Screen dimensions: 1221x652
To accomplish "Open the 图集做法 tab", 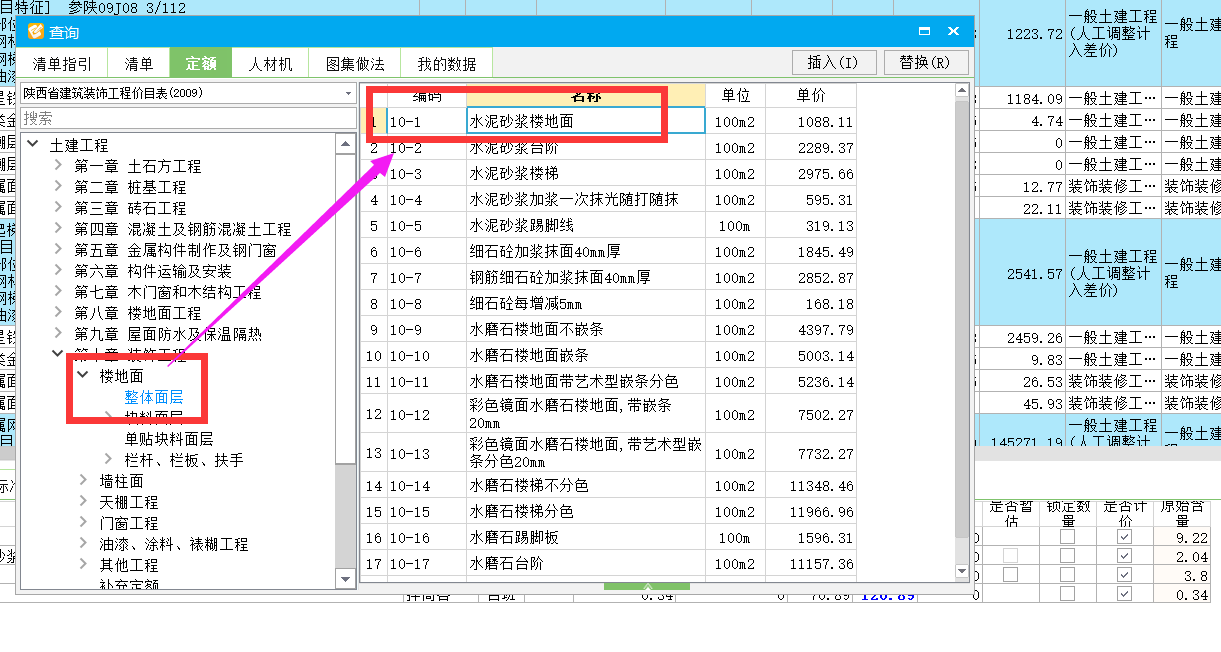I will 355,64.
